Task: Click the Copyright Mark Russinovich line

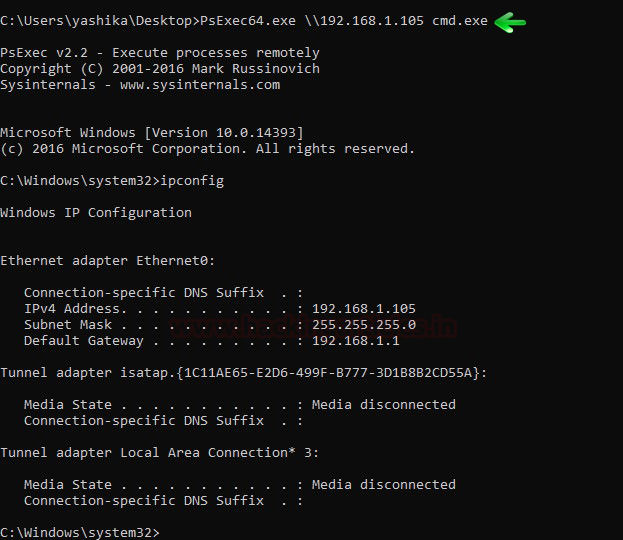Action: 160,69
